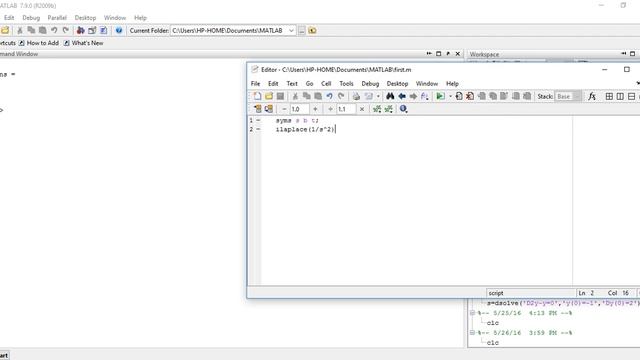Screen dimensions: 640x360
Task: Decrement the value by 1.0 with the minus button
Action: [x=284, y=109]
